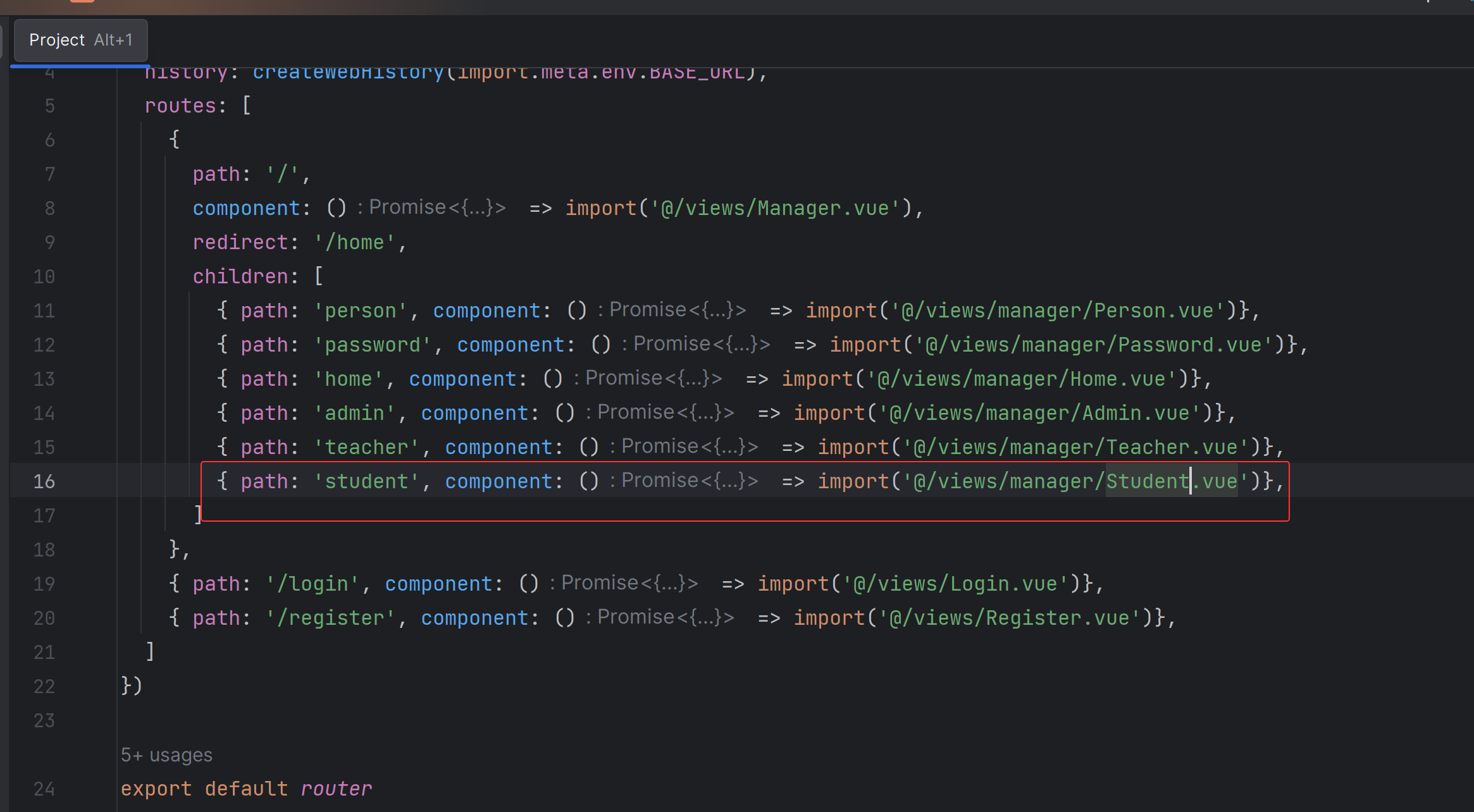Screen dimensions: 1474x812
Task: Click line number 19 in the gutter
Action: pos(44,584)
